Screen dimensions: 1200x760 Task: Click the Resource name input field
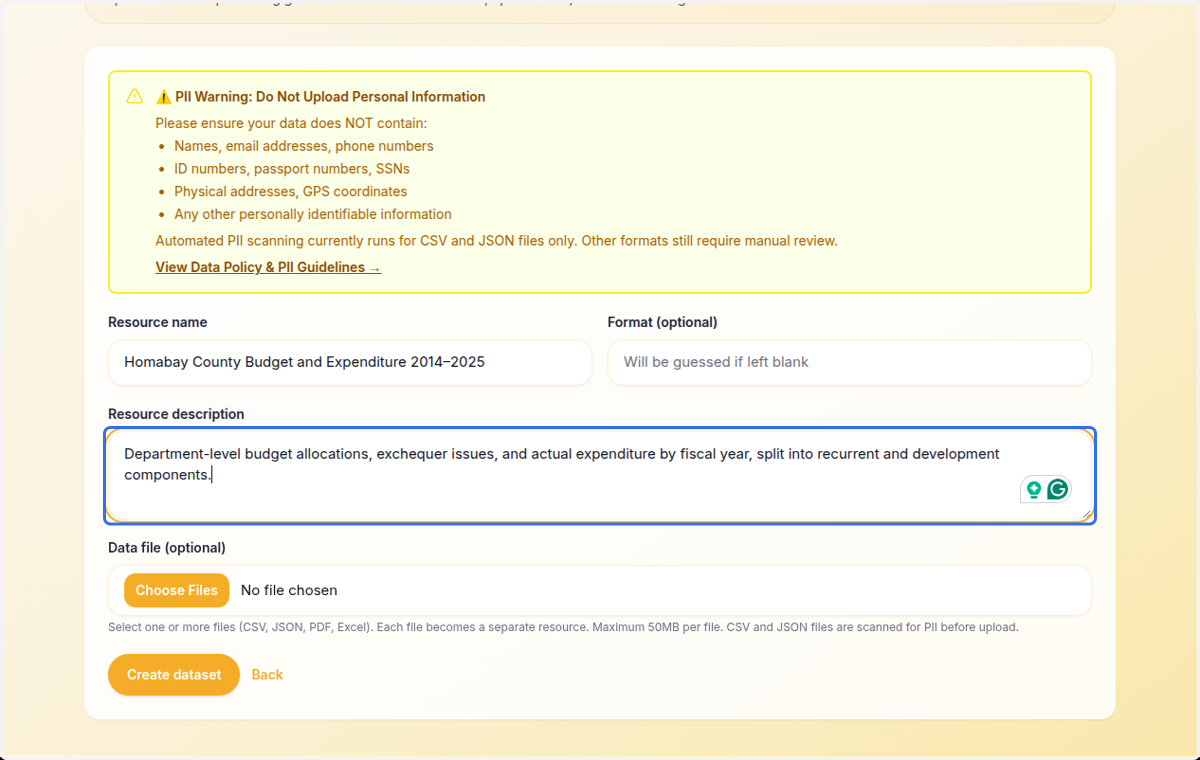click(x=350, y=362)
